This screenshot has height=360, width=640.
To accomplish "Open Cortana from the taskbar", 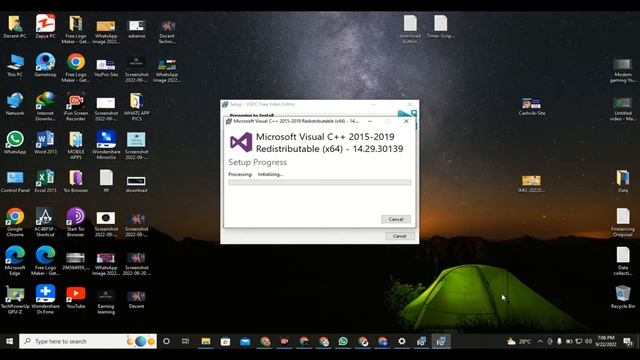I will pyautogui.click(x=166, y=341).
